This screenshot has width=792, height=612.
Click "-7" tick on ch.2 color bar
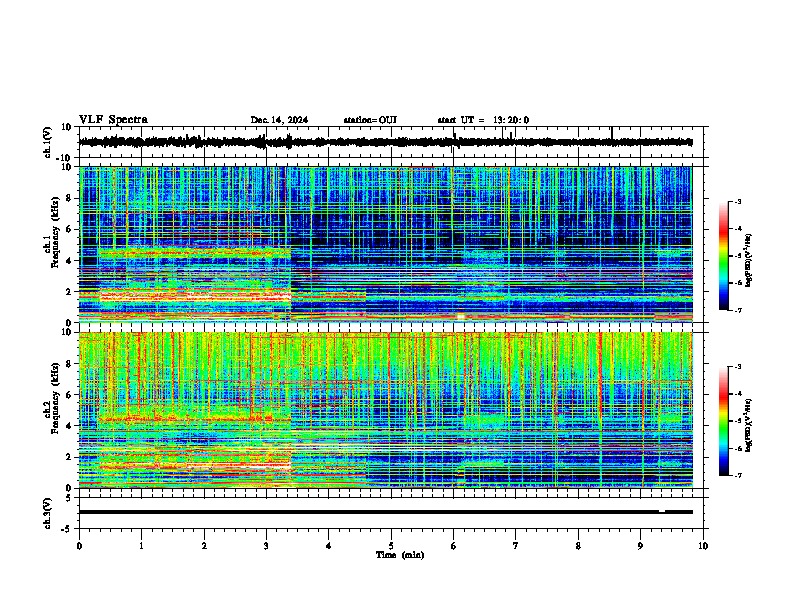click(737, 476)
